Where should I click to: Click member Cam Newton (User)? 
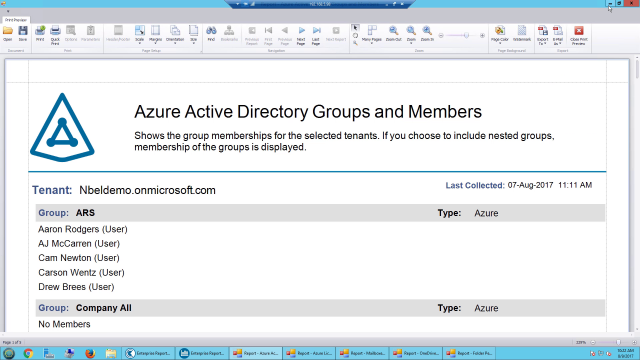pos(79,258)
